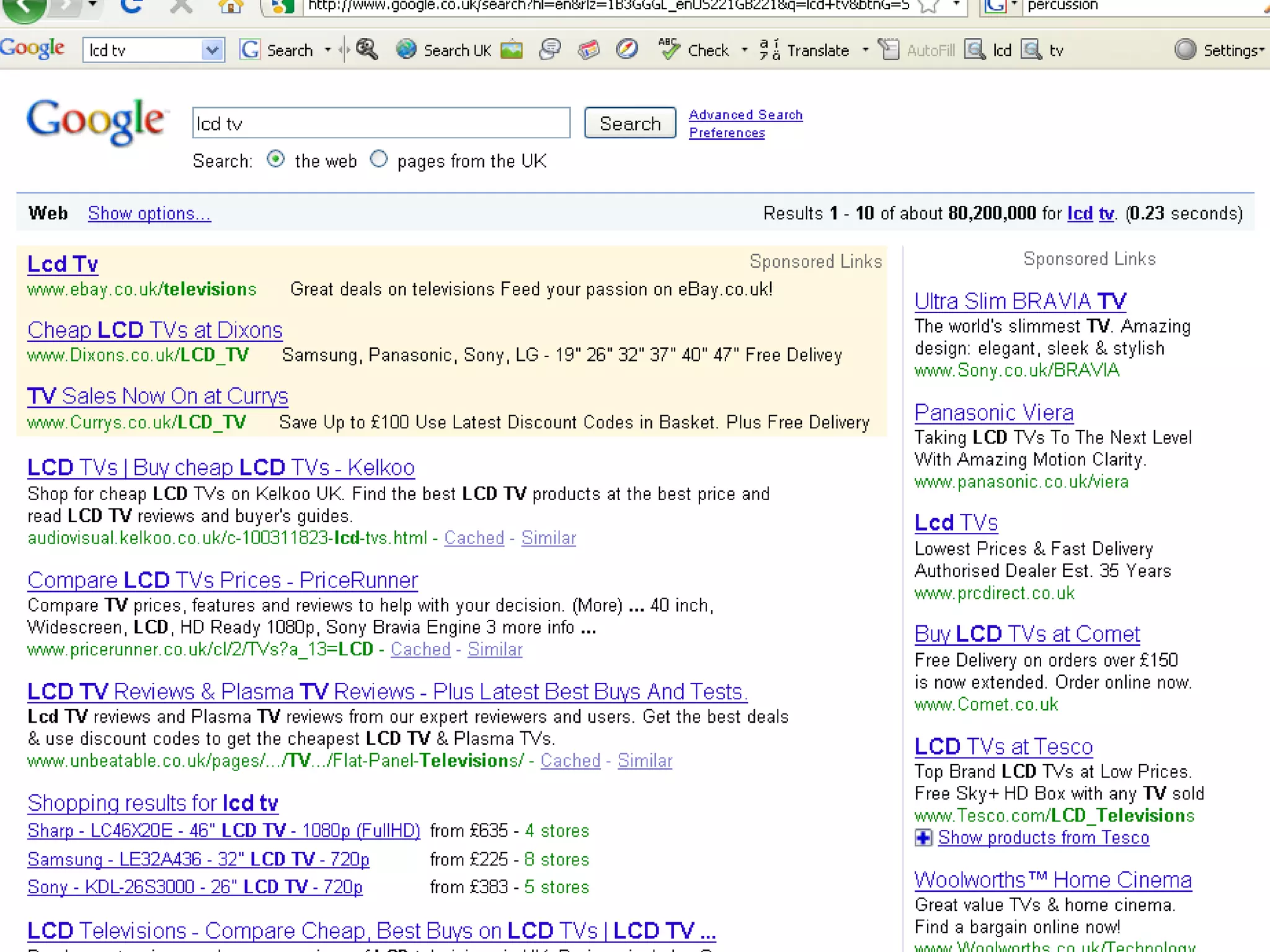The height and width of the screenshot is (952, 1270).
Task: Click the Search UK globe icon
Action: (x=406, y=50)
